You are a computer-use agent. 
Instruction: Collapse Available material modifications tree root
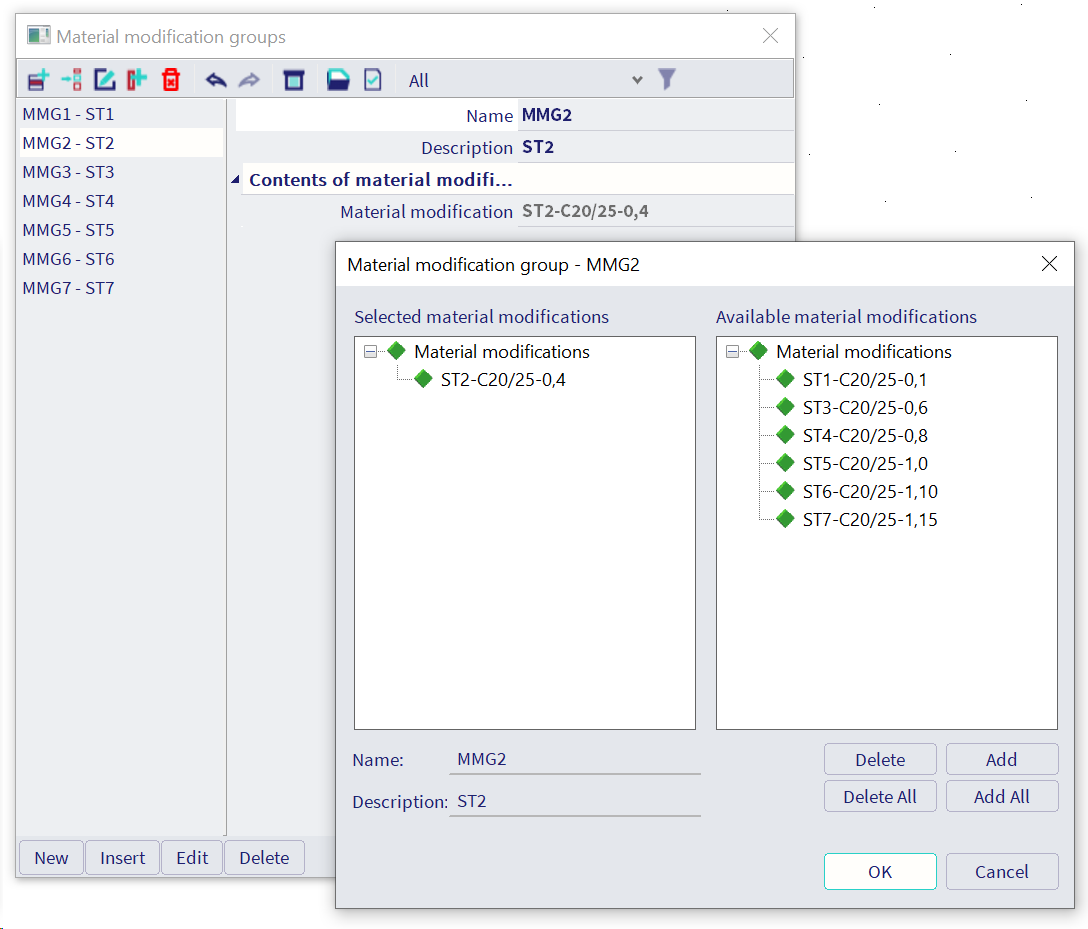tap(732, 352)
